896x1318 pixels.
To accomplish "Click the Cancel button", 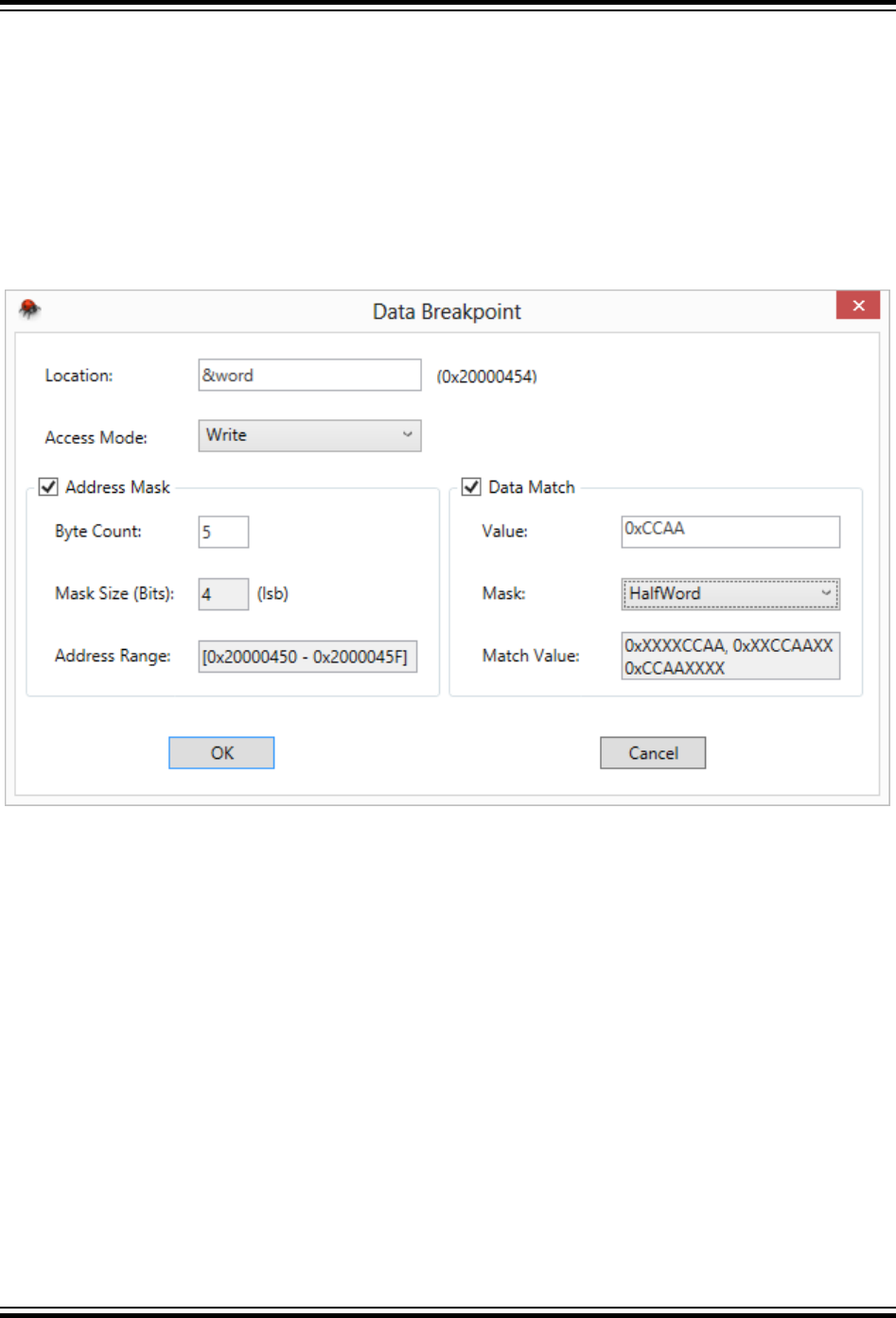I will [x=653, y=753].
